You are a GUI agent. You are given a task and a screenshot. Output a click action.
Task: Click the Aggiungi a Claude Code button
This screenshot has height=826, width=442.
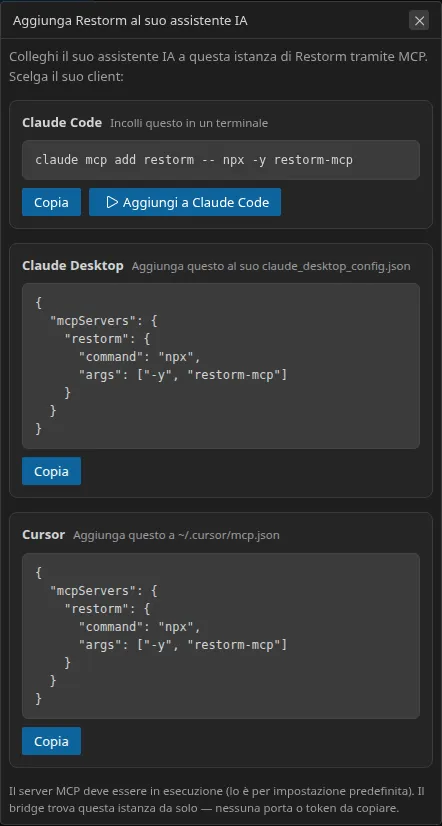[185, 202]
